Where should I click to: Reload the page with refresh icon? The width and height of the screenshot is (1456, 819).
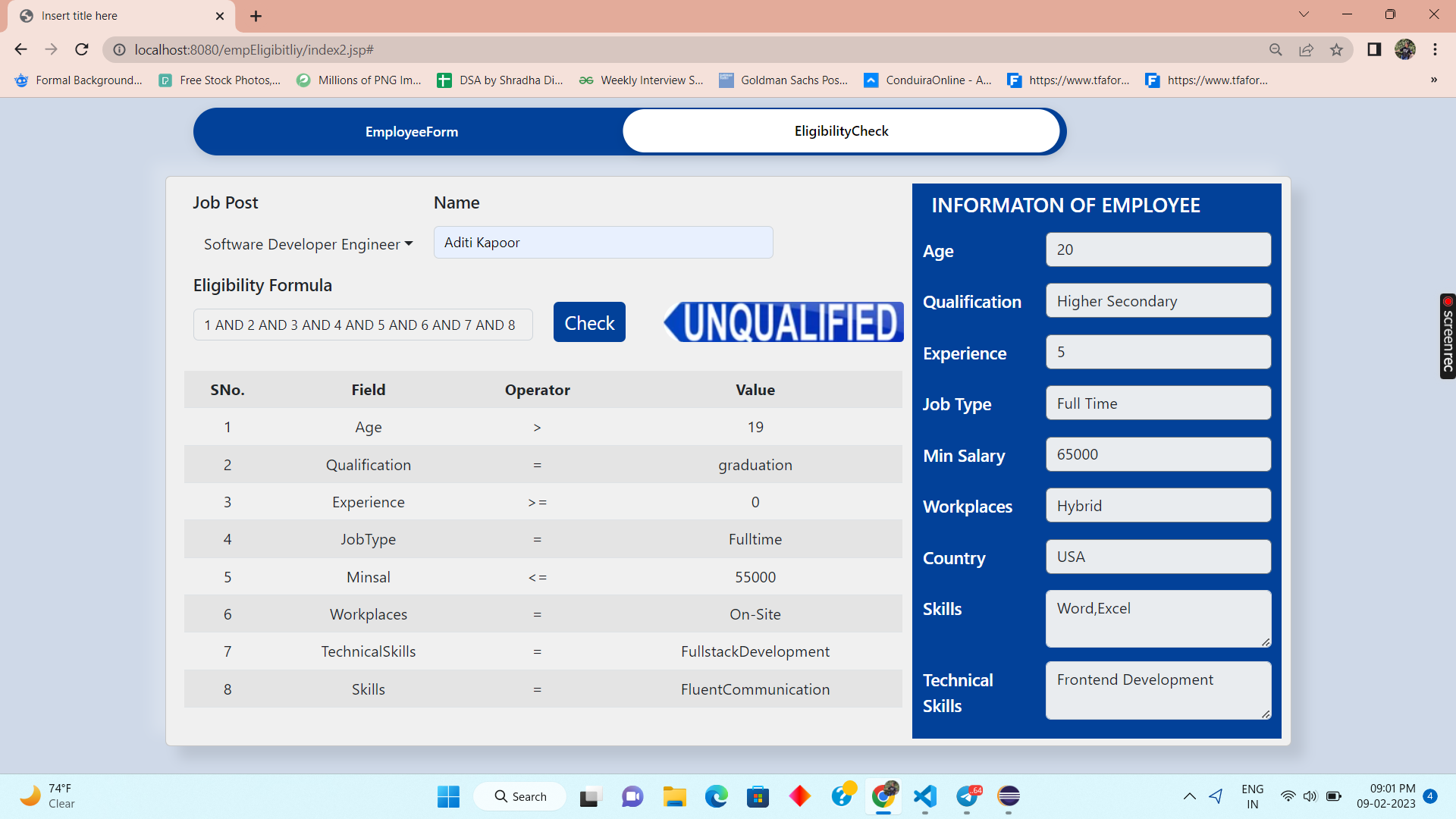82,49
